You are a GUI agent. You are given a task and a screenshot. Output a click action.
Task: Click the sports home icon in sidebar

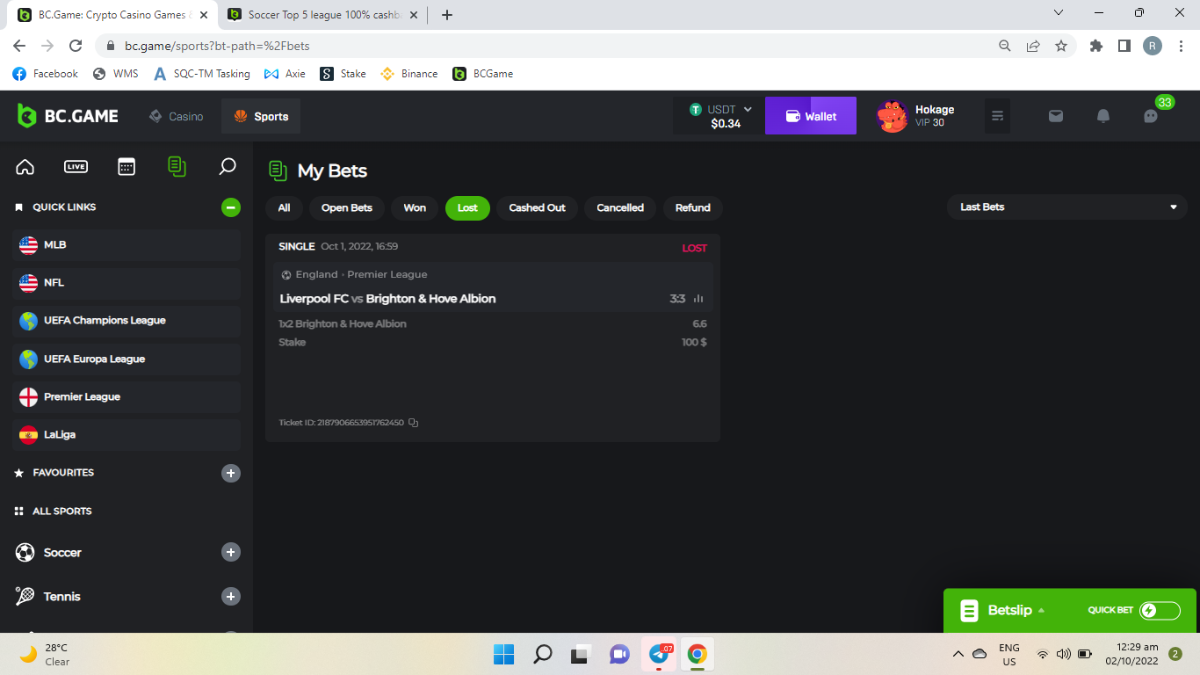tap(25, 167)
